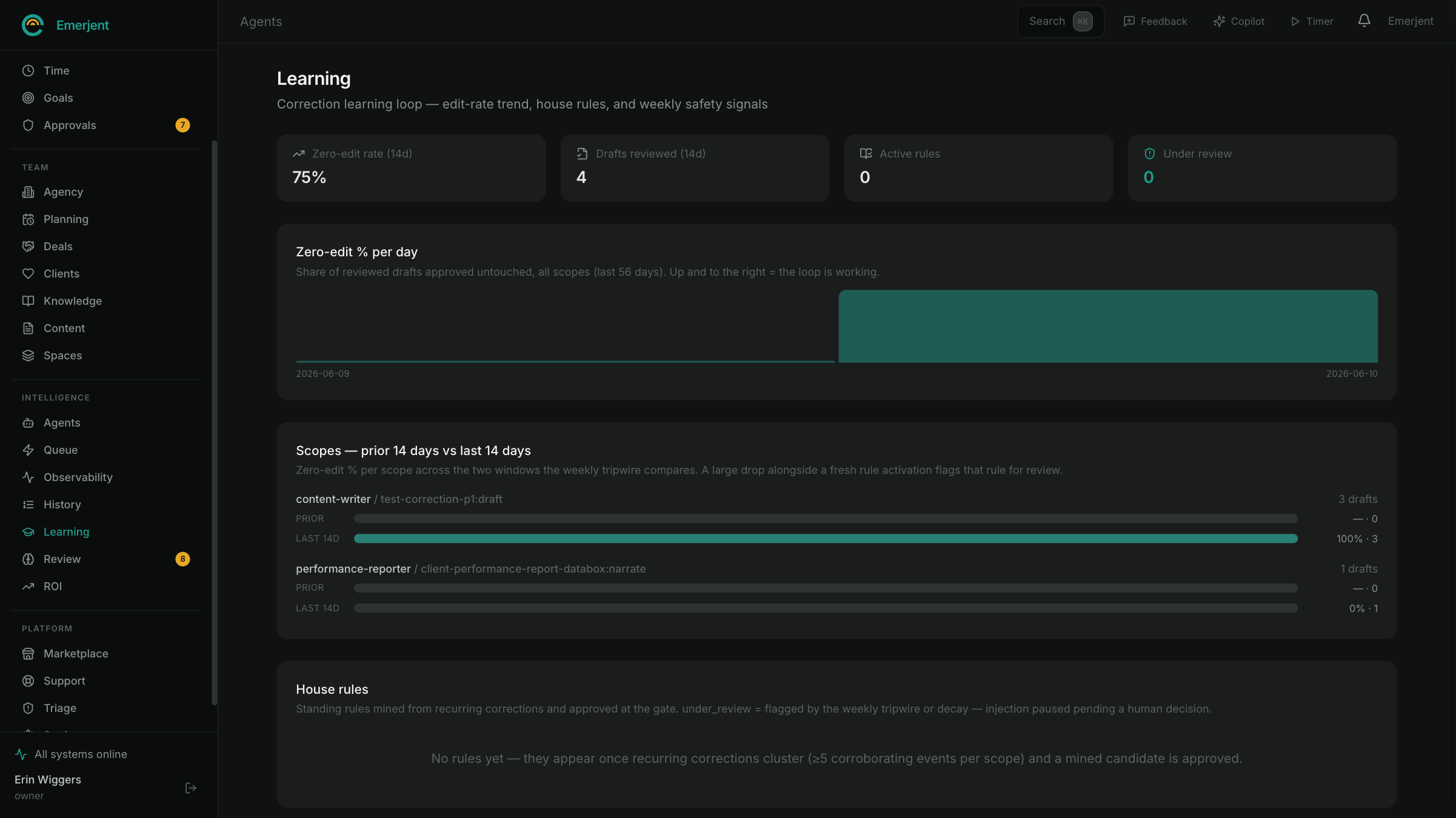Click the "content-writer" scope name
The height and width of the screenshot is (818, 1456).
coord(333,499)
